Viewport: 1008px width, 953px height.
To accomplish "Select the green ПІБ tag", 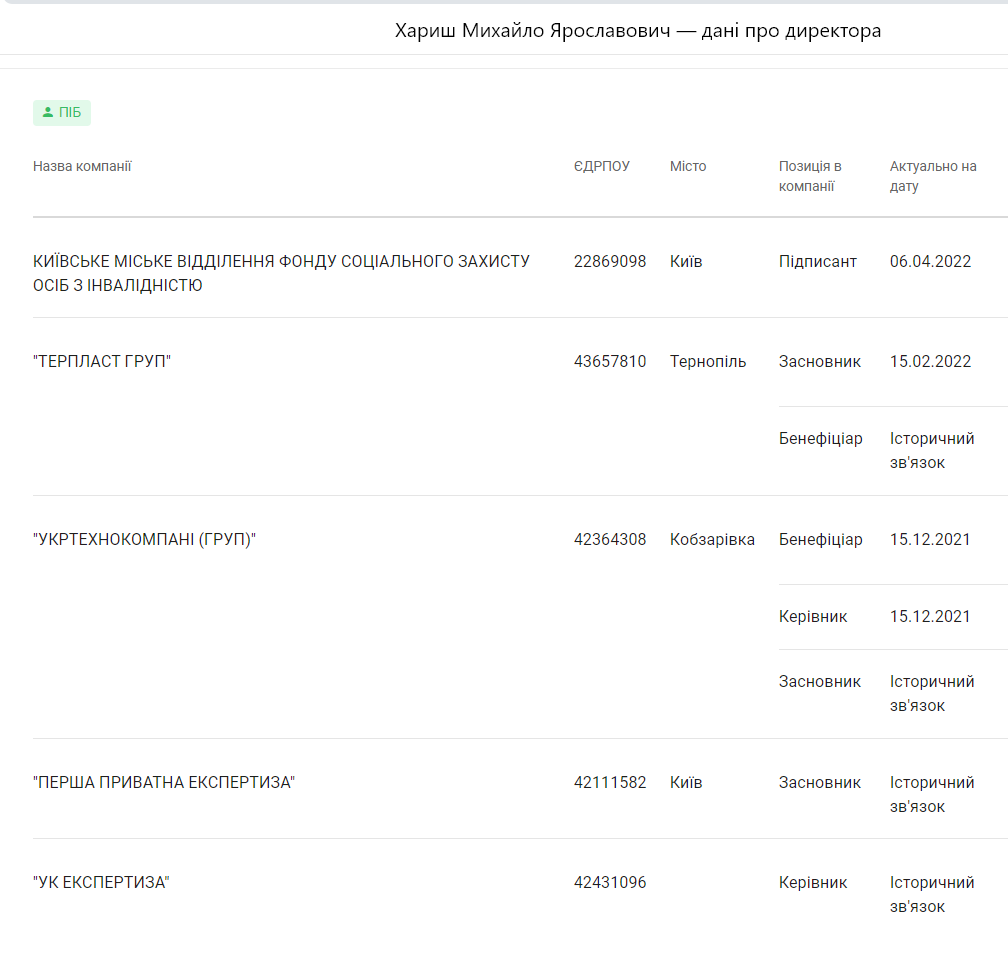I will (x=62, y=113).
